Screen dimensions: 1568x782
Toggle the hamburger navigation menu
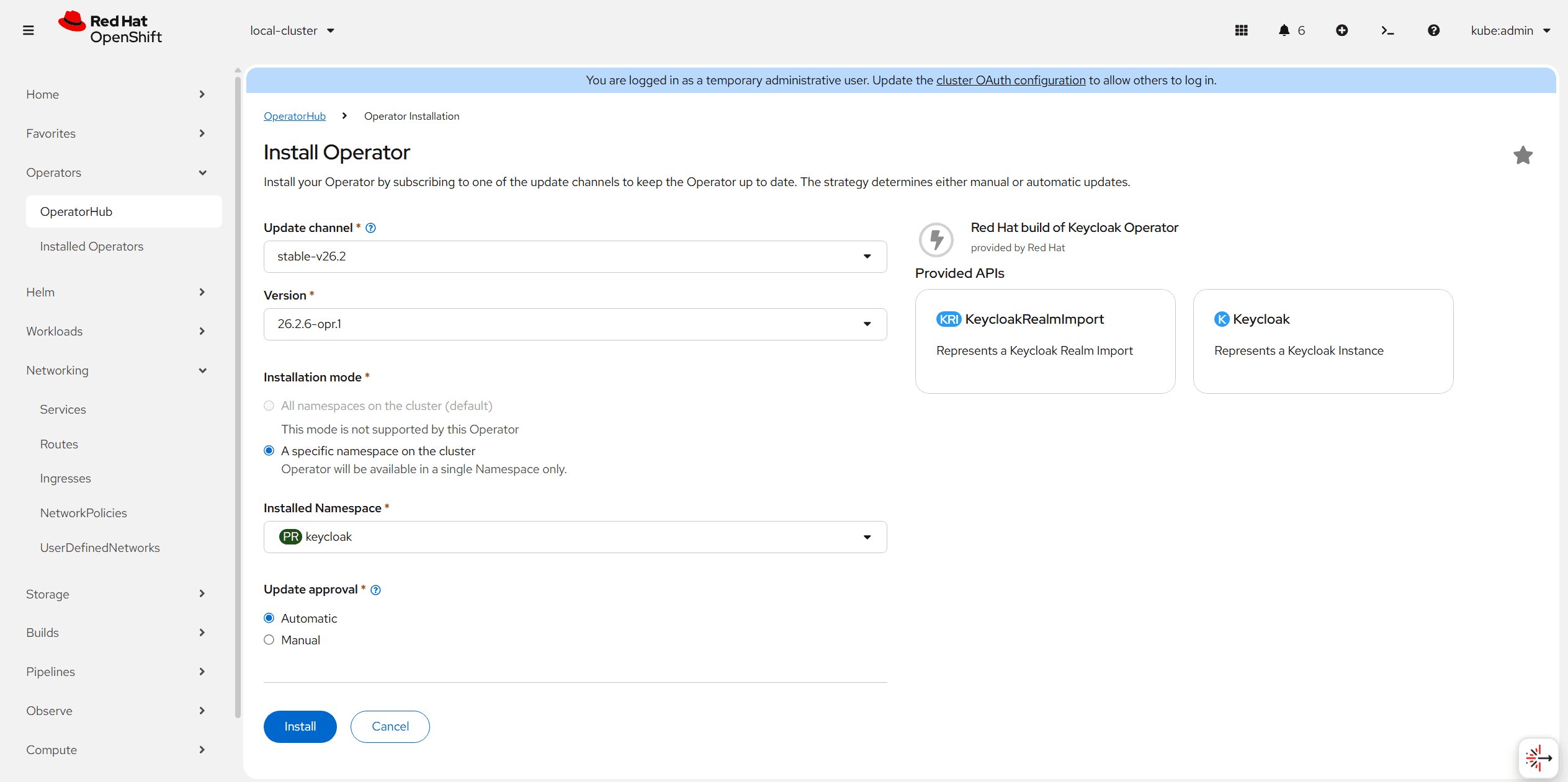click(28, 30)
